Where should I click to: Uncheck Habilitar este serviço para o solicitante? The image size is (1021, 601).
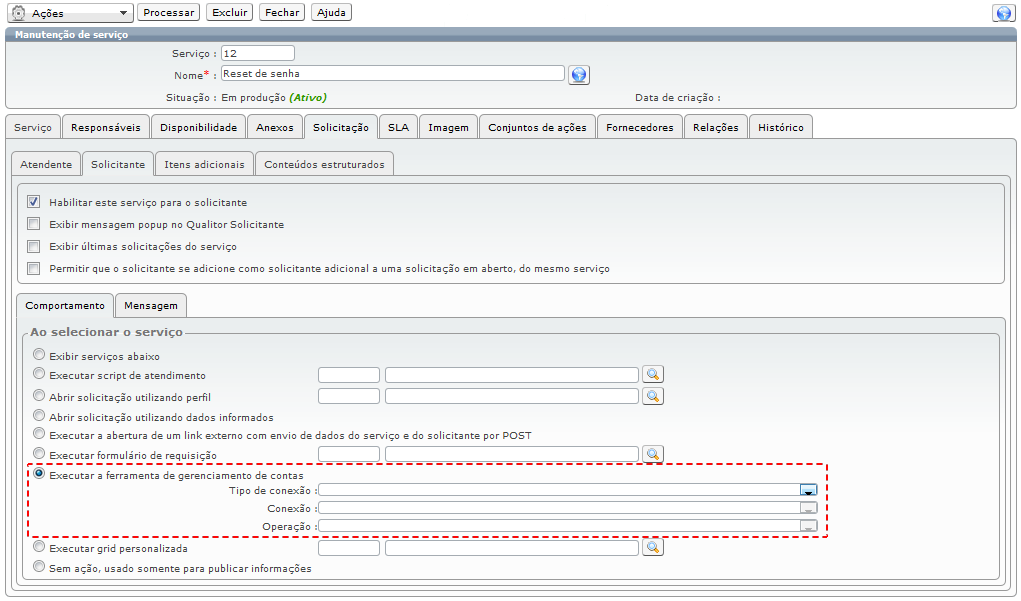[34, 202]
